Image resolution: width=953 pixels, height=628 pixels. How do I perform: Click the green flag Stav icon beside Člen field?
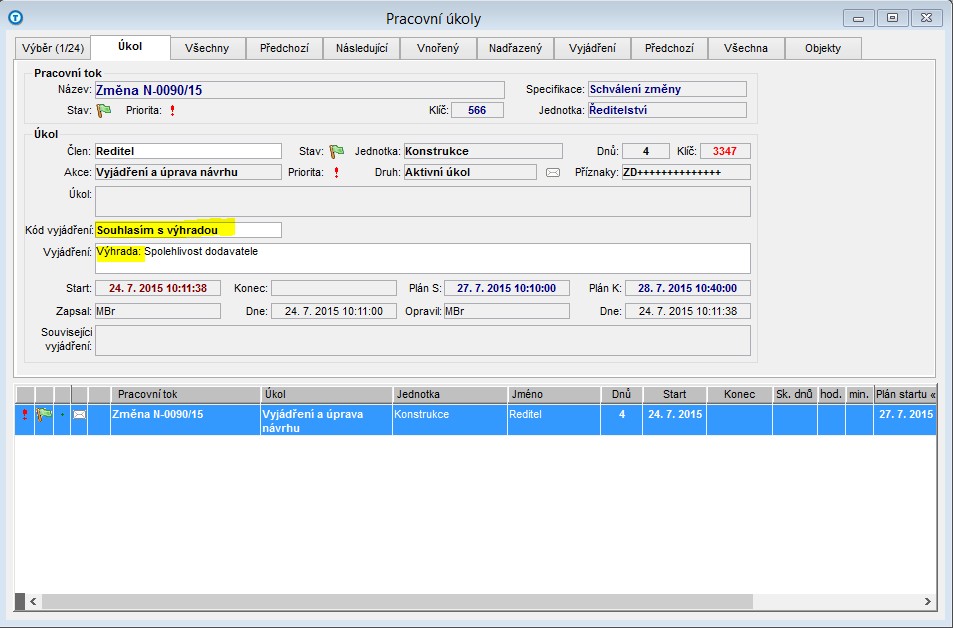click(337, 151)
